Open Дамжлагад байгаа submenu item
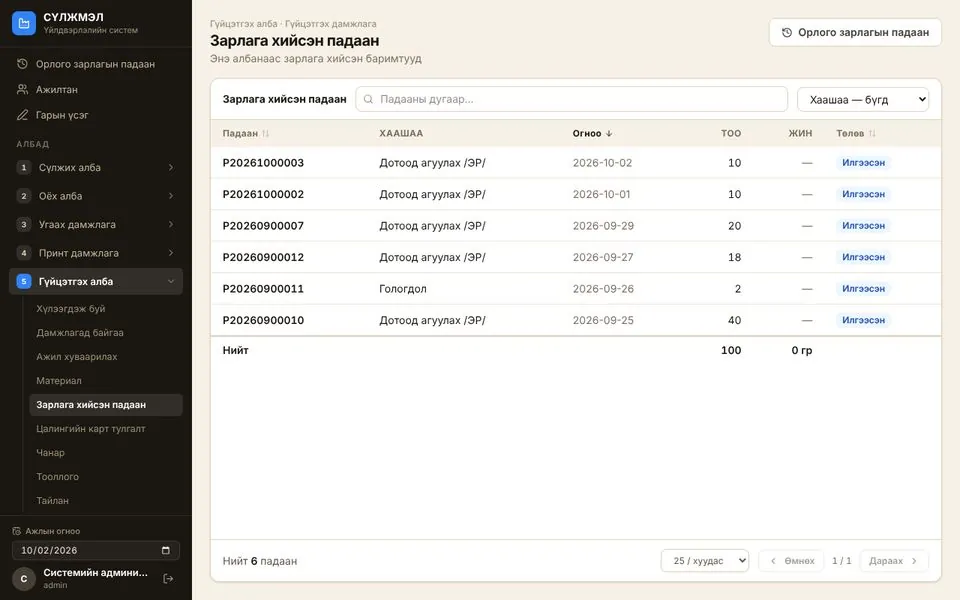Image resolution: width=960 pixels, height=600 pixels. [x=105, y=332]
